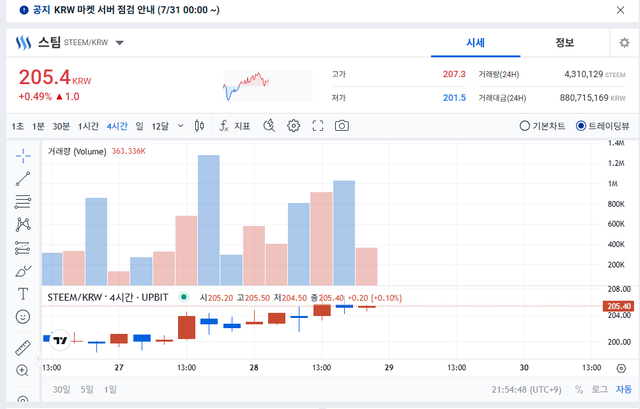Select the brush drawing tool
Image resolution: width=640 pixels, height=409 pixels.
coord(23,271)
